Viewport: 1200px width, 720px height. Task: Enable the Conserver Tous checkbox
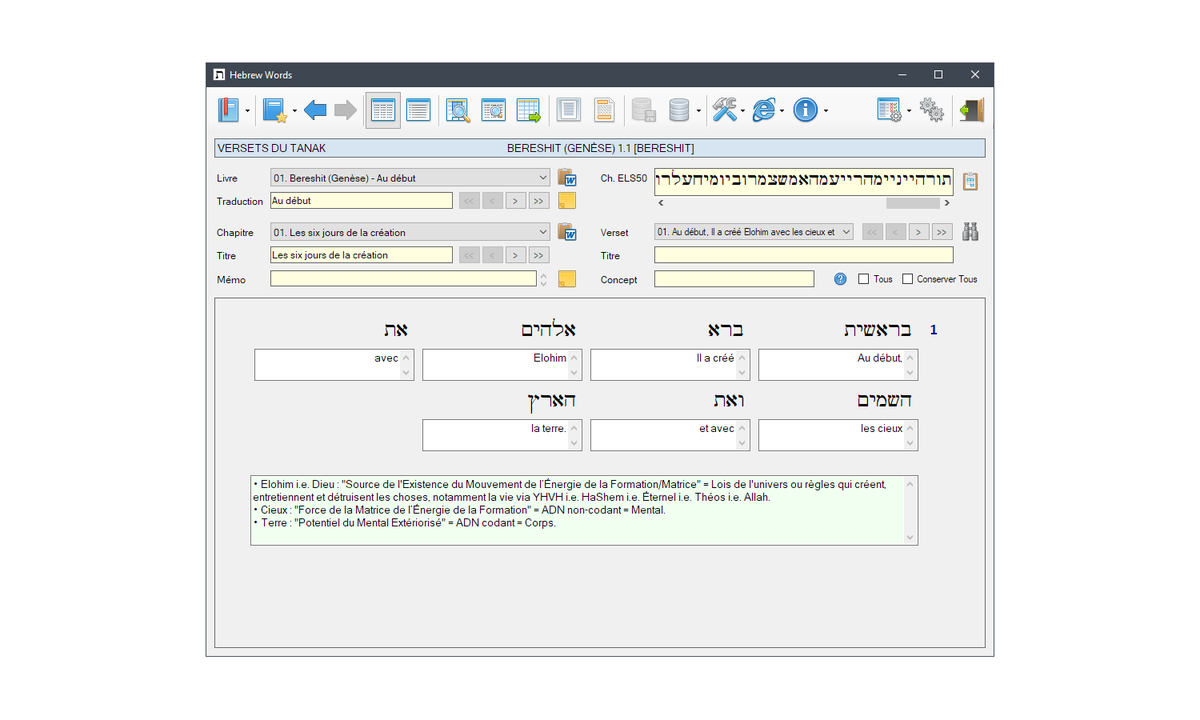(x=908, y=279)
